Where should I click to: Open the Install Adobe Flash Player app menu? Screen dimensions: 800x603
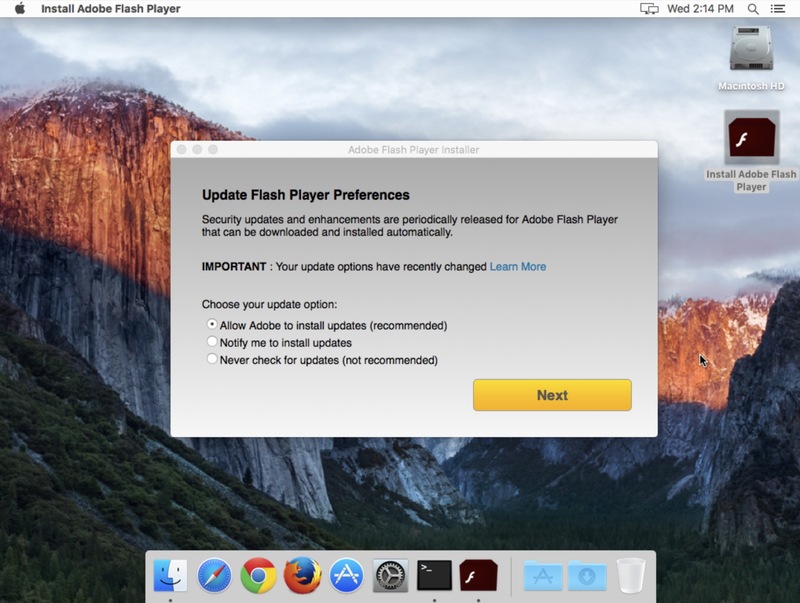[x=111, y=9]
